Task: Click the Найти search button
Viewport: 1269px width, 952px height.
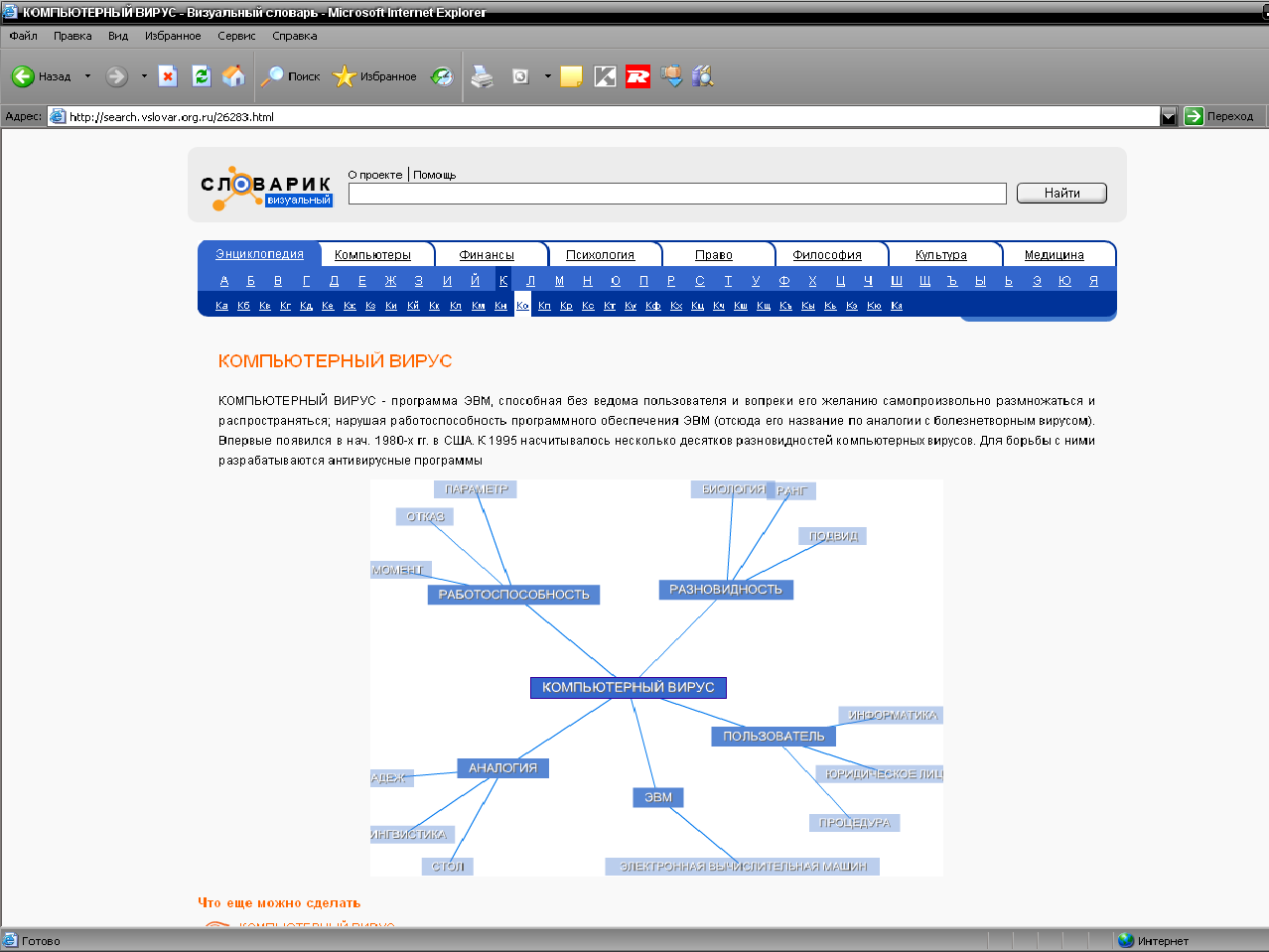Action: [1061, 193]
